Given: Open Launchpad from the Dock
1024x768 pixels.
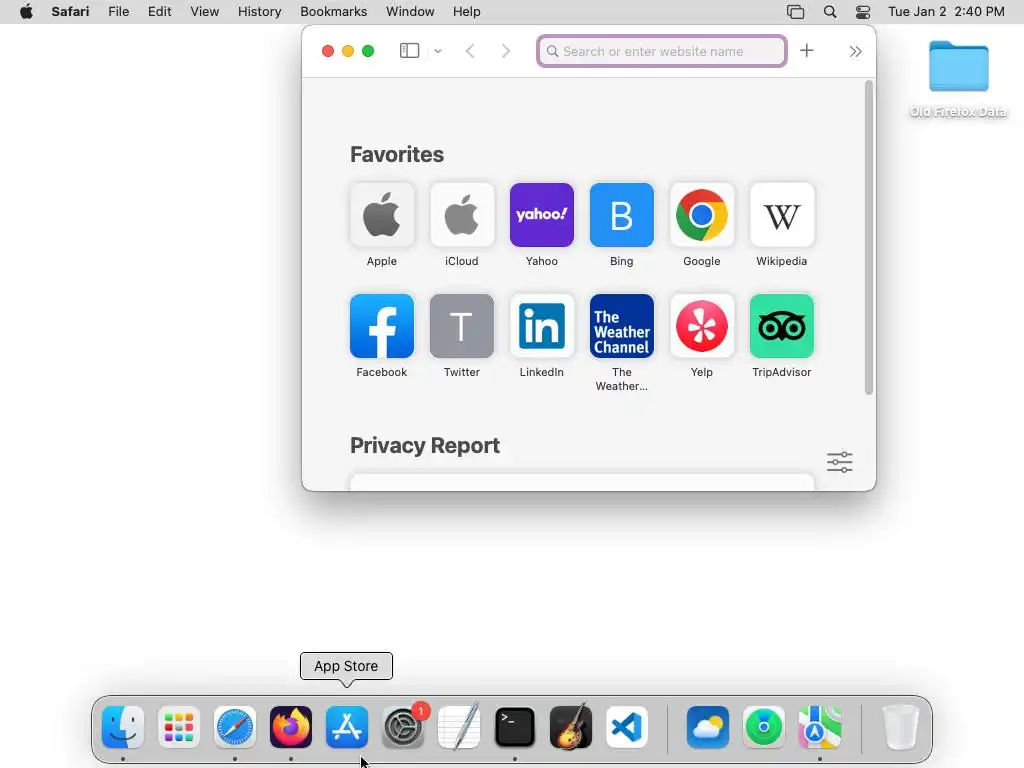Looking at the screenshot, I should [179, 727].
